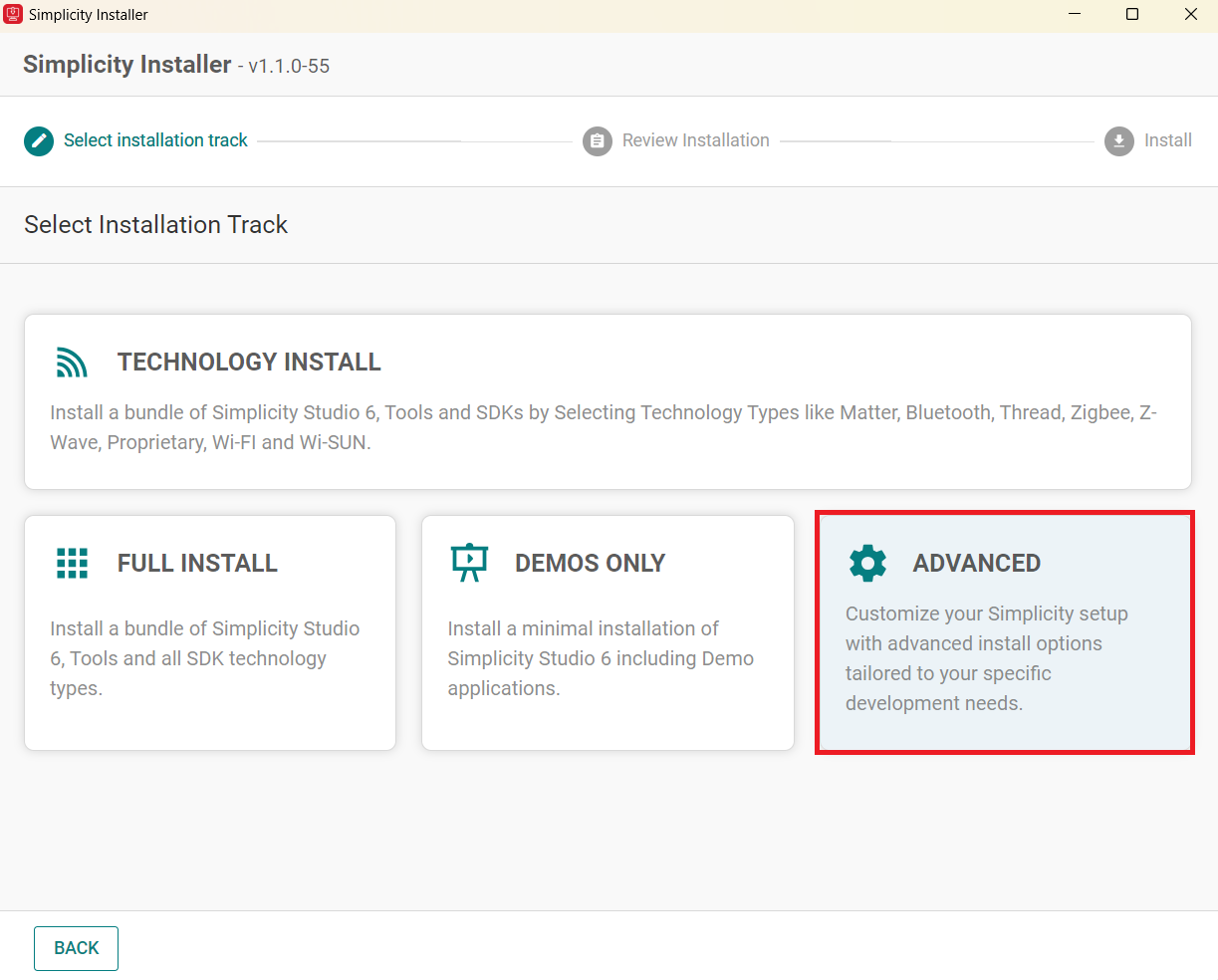Maximize the Simplicity Installer window

(1132, 15)
